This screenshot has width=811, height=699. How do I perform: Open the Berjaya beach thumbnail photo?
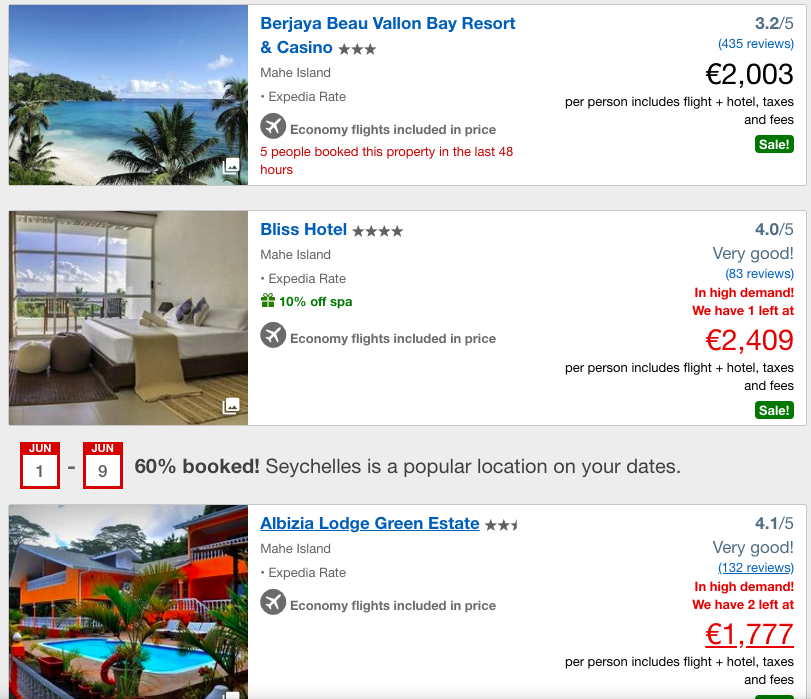click(x=128, y=95)
